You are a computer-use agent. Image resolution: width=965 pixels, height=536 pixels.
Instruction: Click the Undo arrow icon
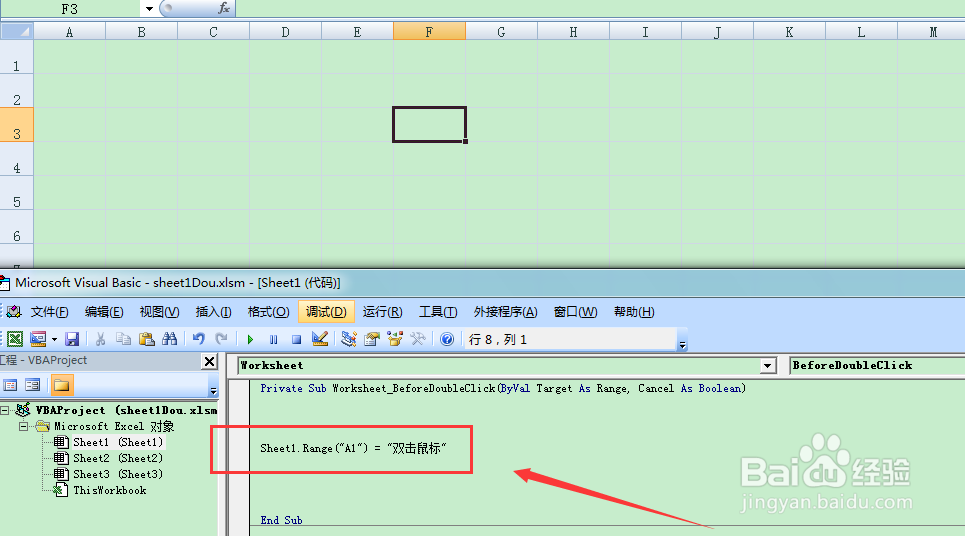(198, 339)
